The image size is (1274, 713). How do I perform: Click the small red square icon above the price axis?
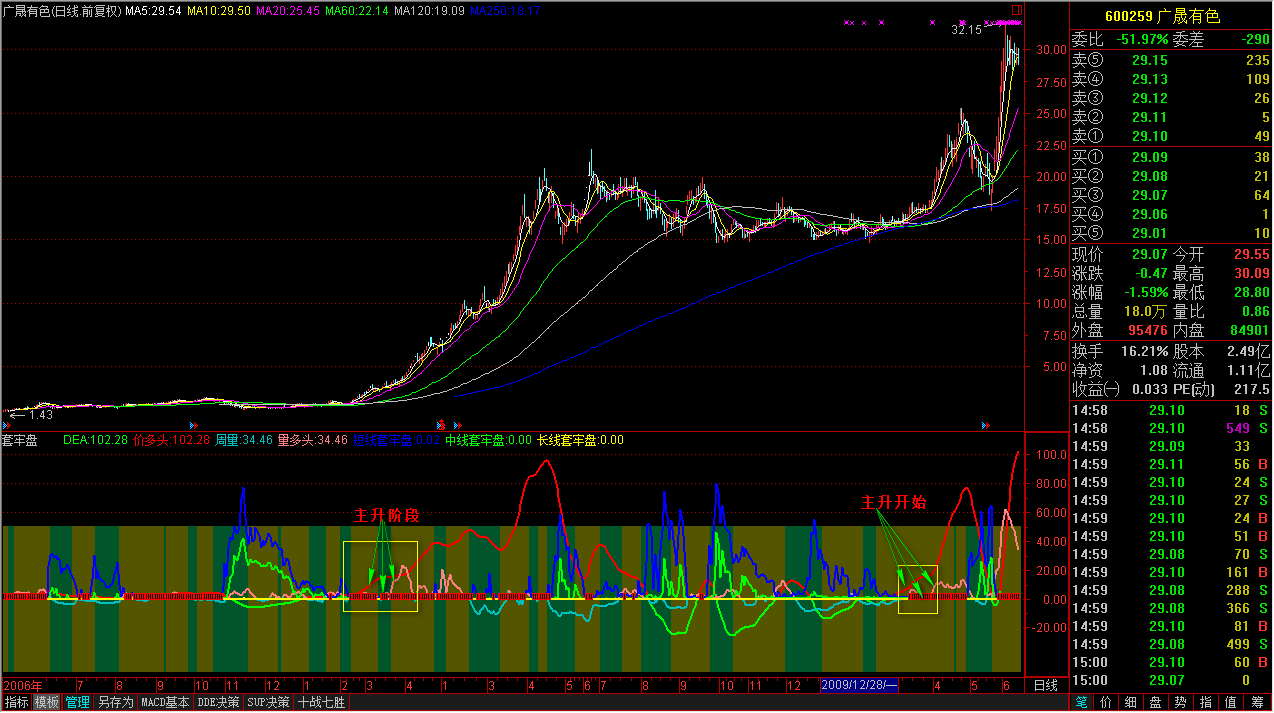coord(1017,10)
